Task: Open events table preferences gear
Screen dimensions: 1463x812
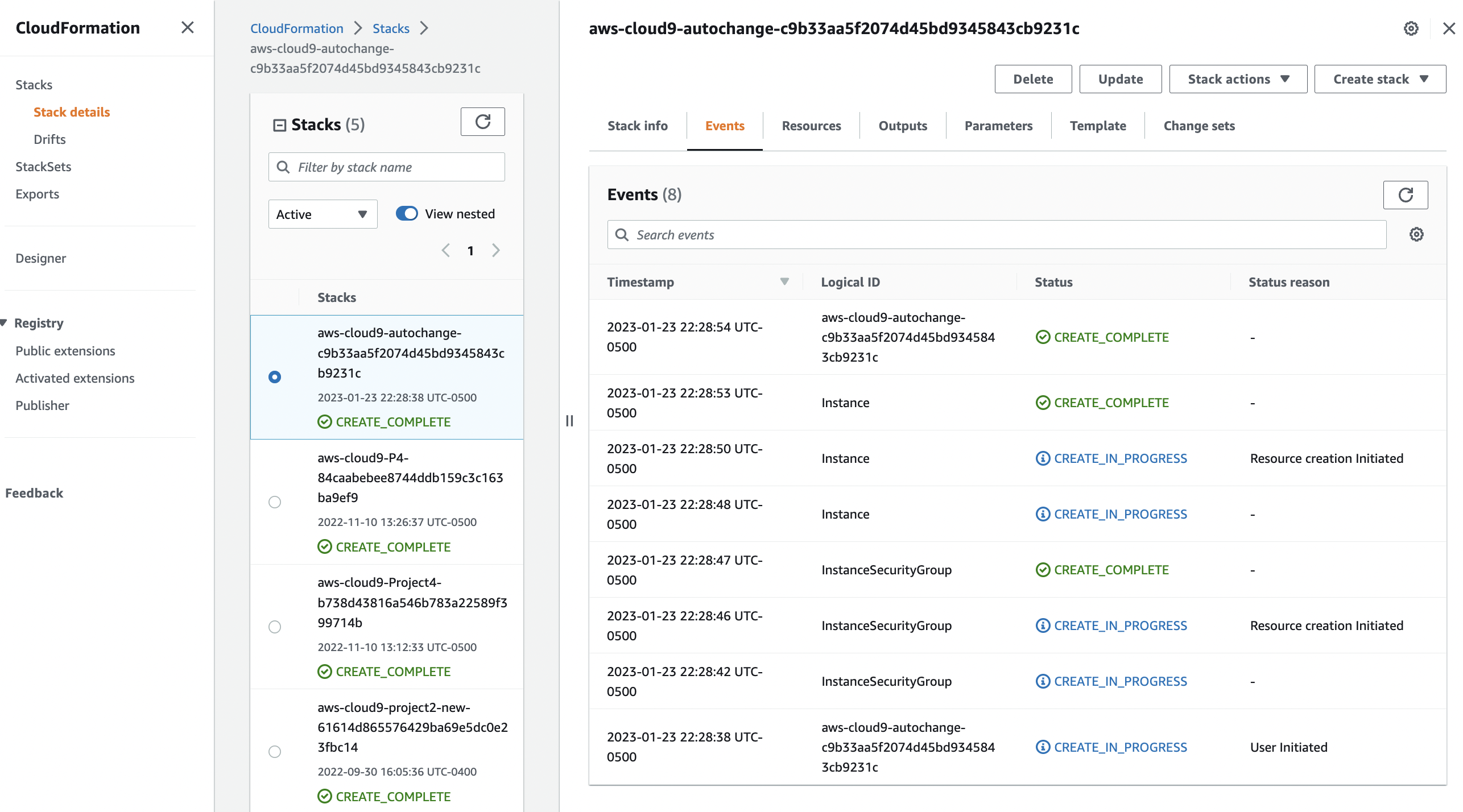Action: coord(1416,234)
